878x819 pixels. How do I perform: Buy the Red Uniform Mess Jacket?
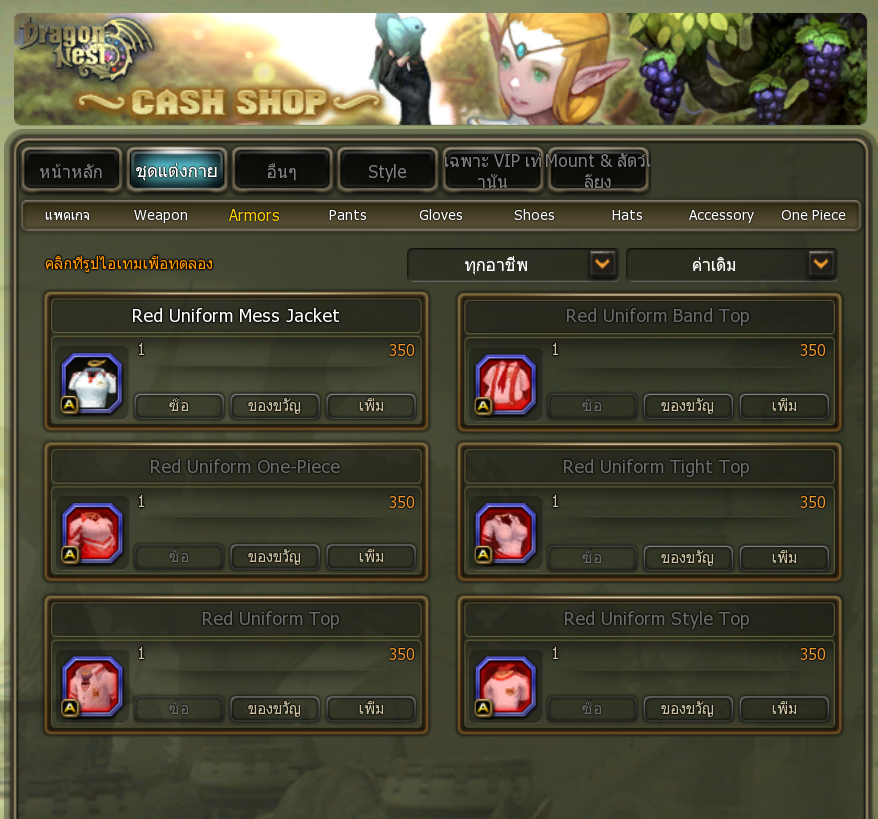(x=179, y=406)
